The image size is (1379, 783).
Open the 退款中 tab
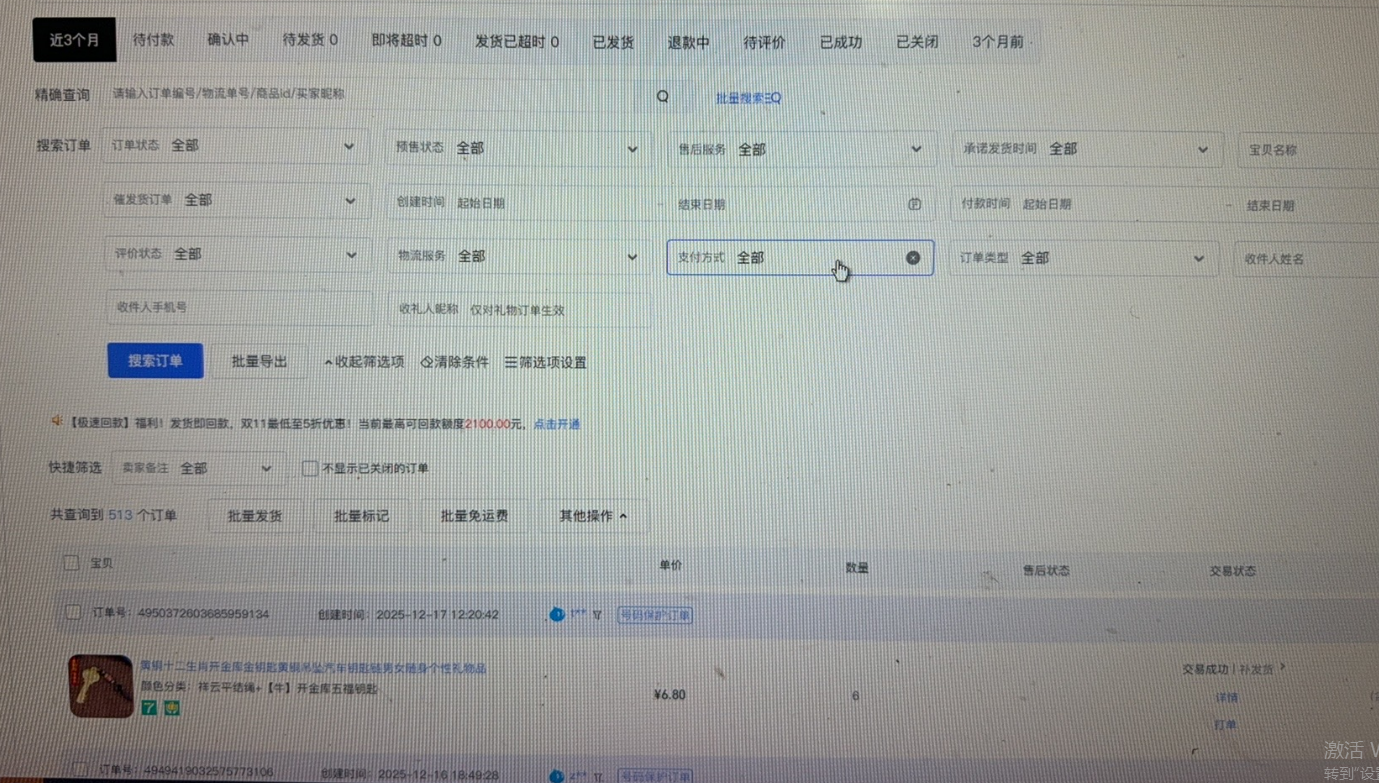click(689, 43)
